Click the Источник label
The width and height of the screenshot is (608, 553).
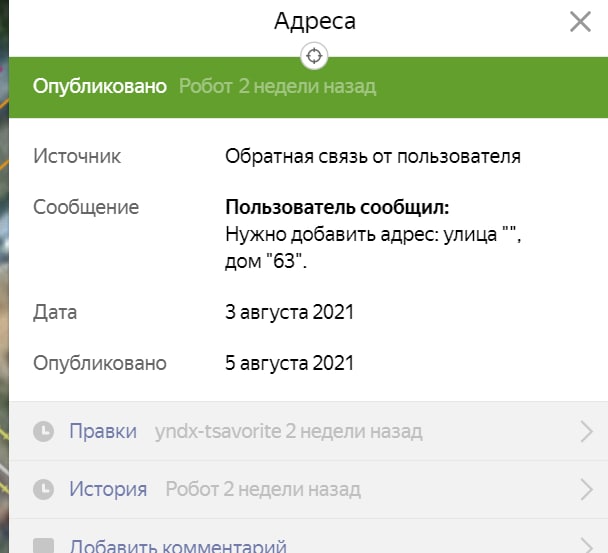(x=77, y=156)
